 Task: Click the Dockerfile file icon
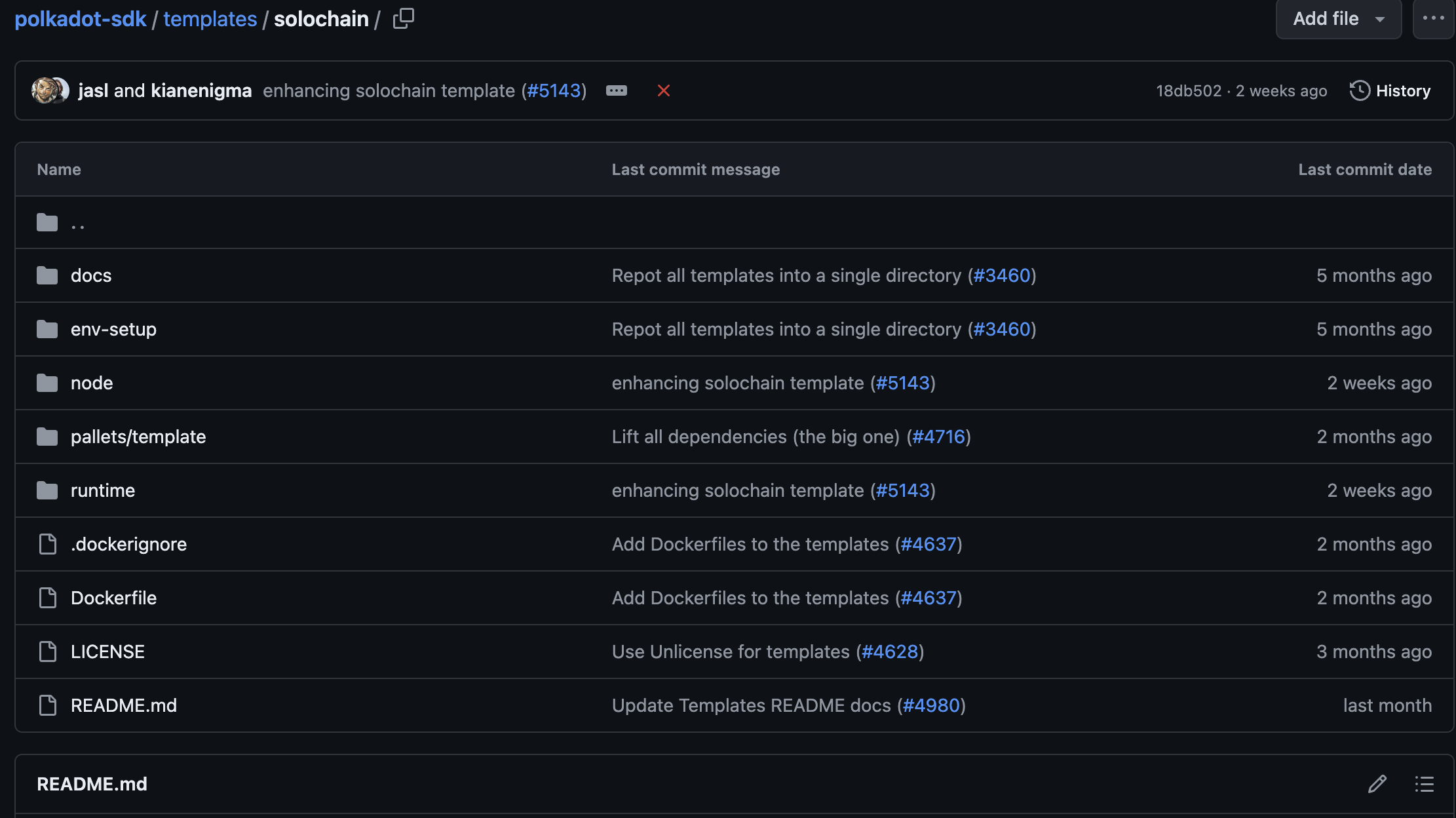point(47,598)
